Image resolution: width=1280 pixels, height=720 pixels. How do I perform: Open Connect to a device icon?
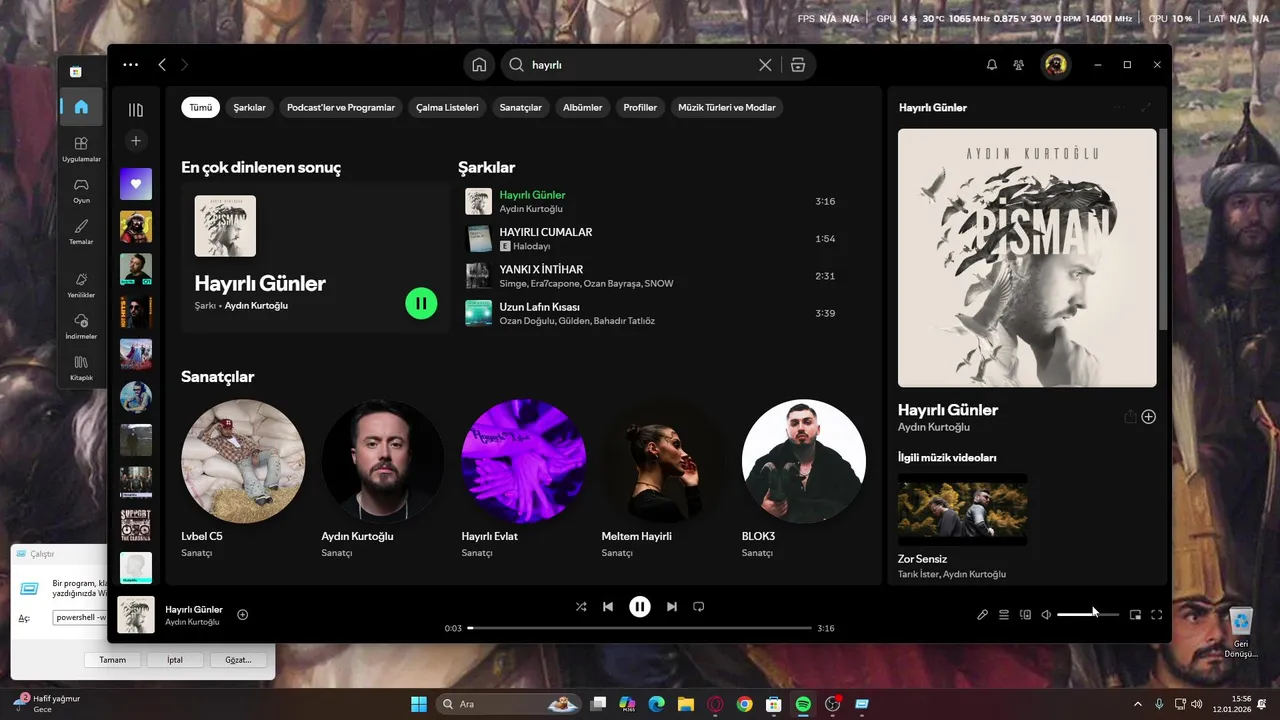point(1025,615)
